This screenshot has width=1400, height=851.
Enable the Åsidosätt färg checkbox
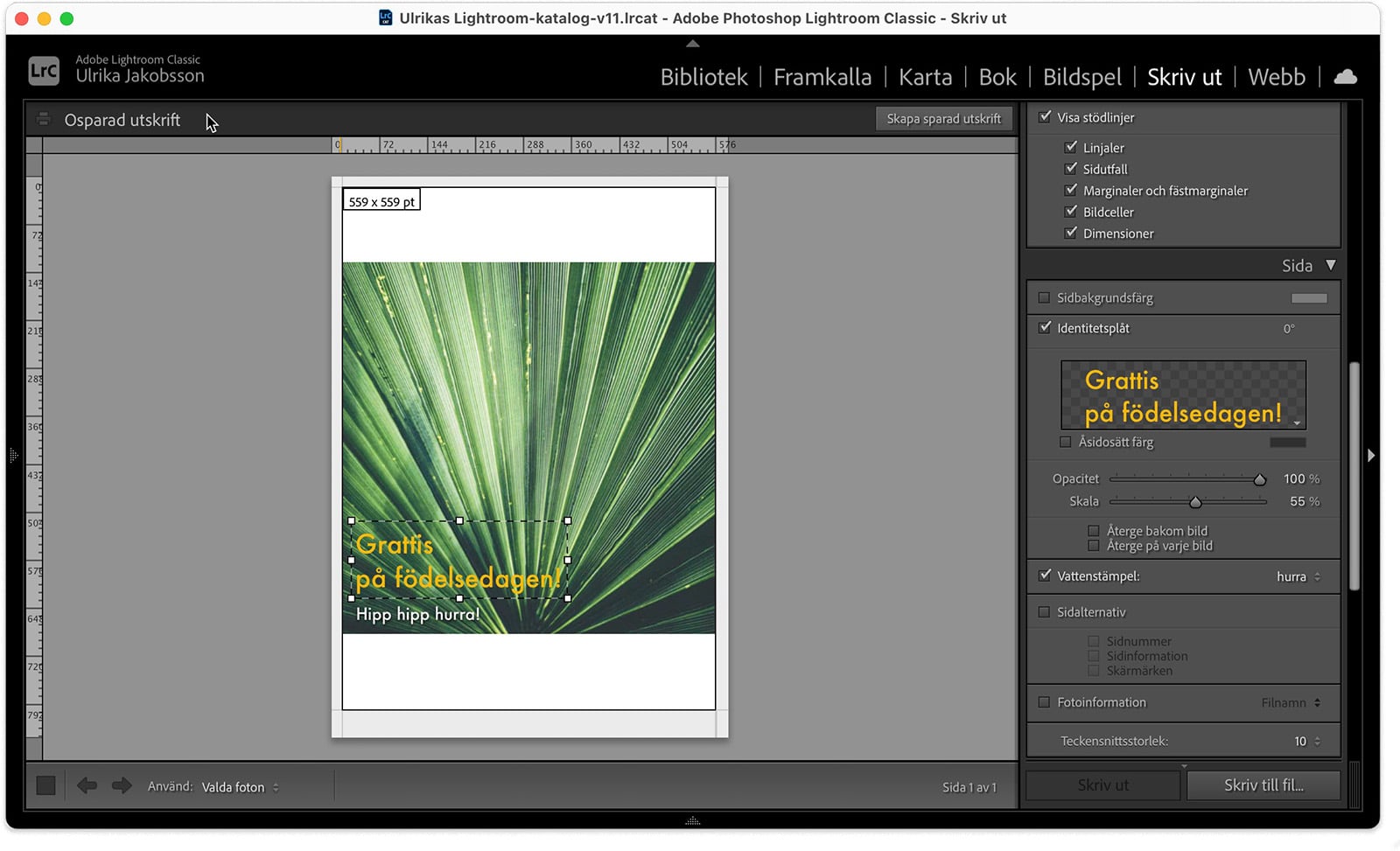click(x=1066, y=443)
